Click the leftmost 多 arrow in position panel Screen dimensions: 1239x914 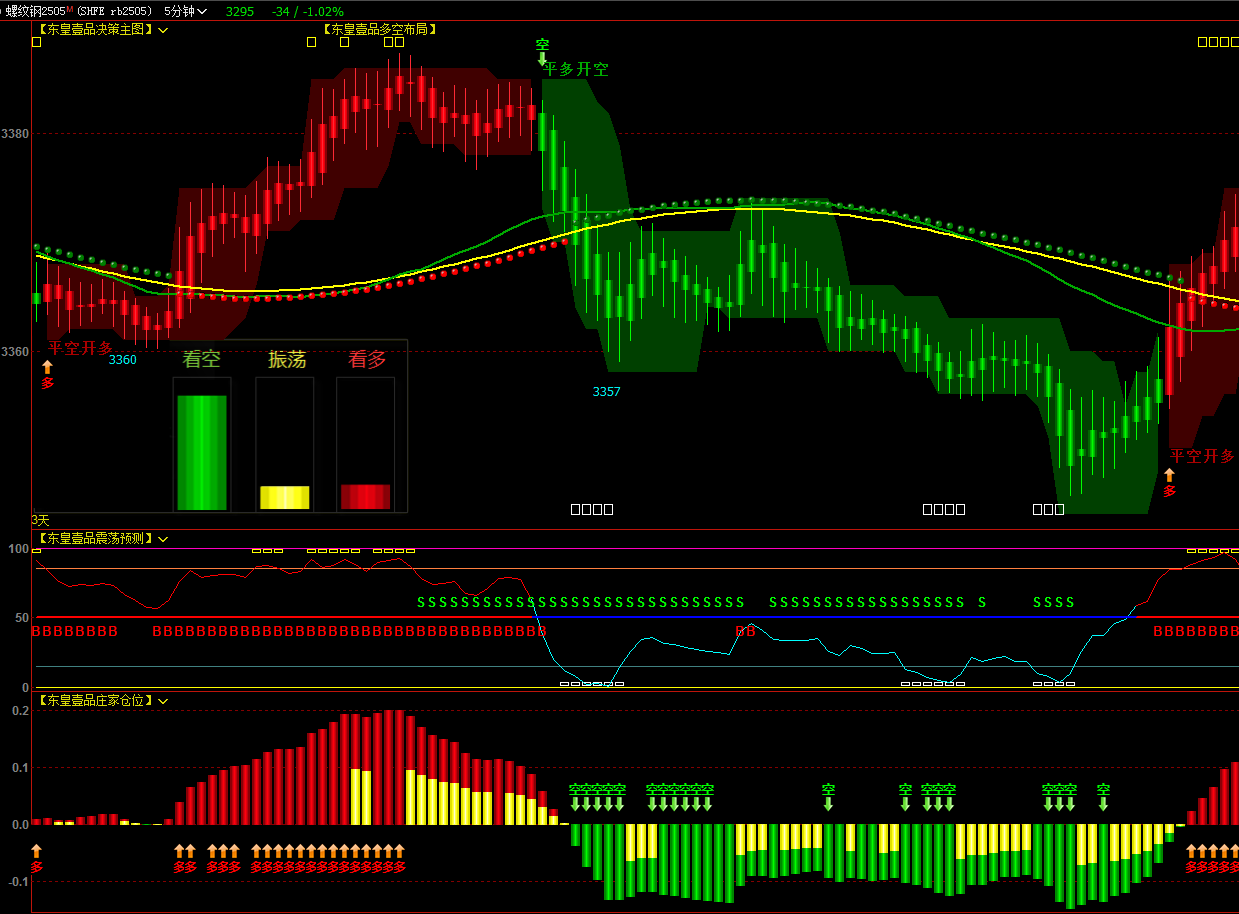(x=37, y=859)
